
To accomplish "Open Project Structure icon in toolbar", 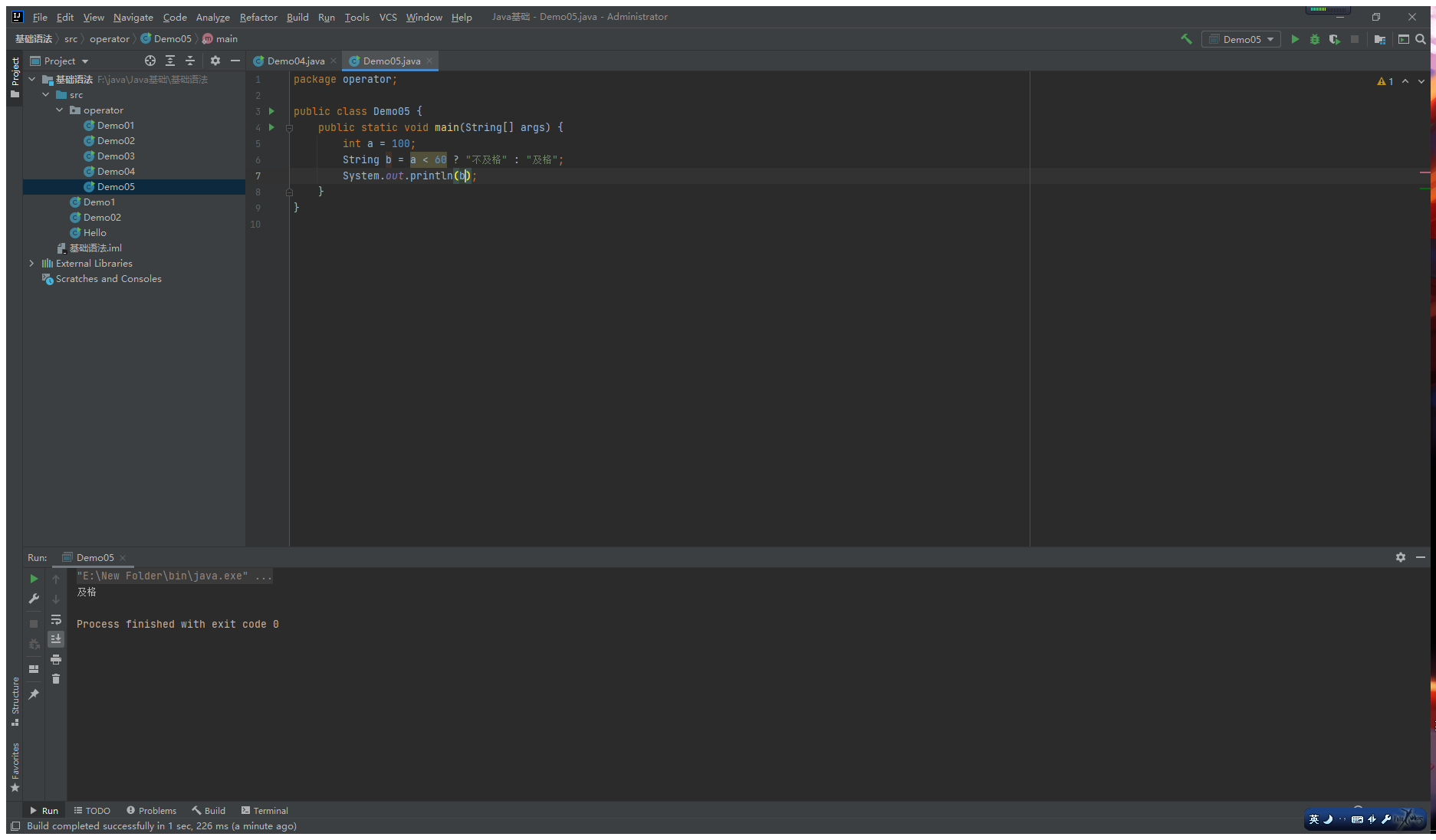I will click(1380, 39).
